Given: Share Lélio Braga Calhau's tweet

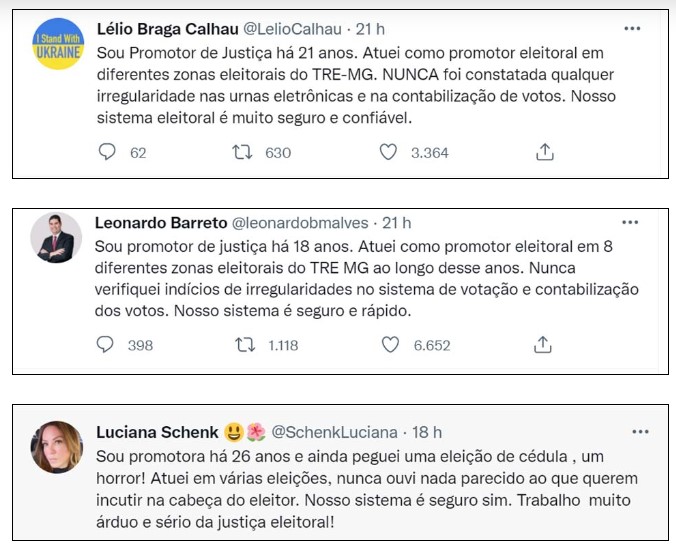Looking at the screenshot, I should [x=545, y=152].
